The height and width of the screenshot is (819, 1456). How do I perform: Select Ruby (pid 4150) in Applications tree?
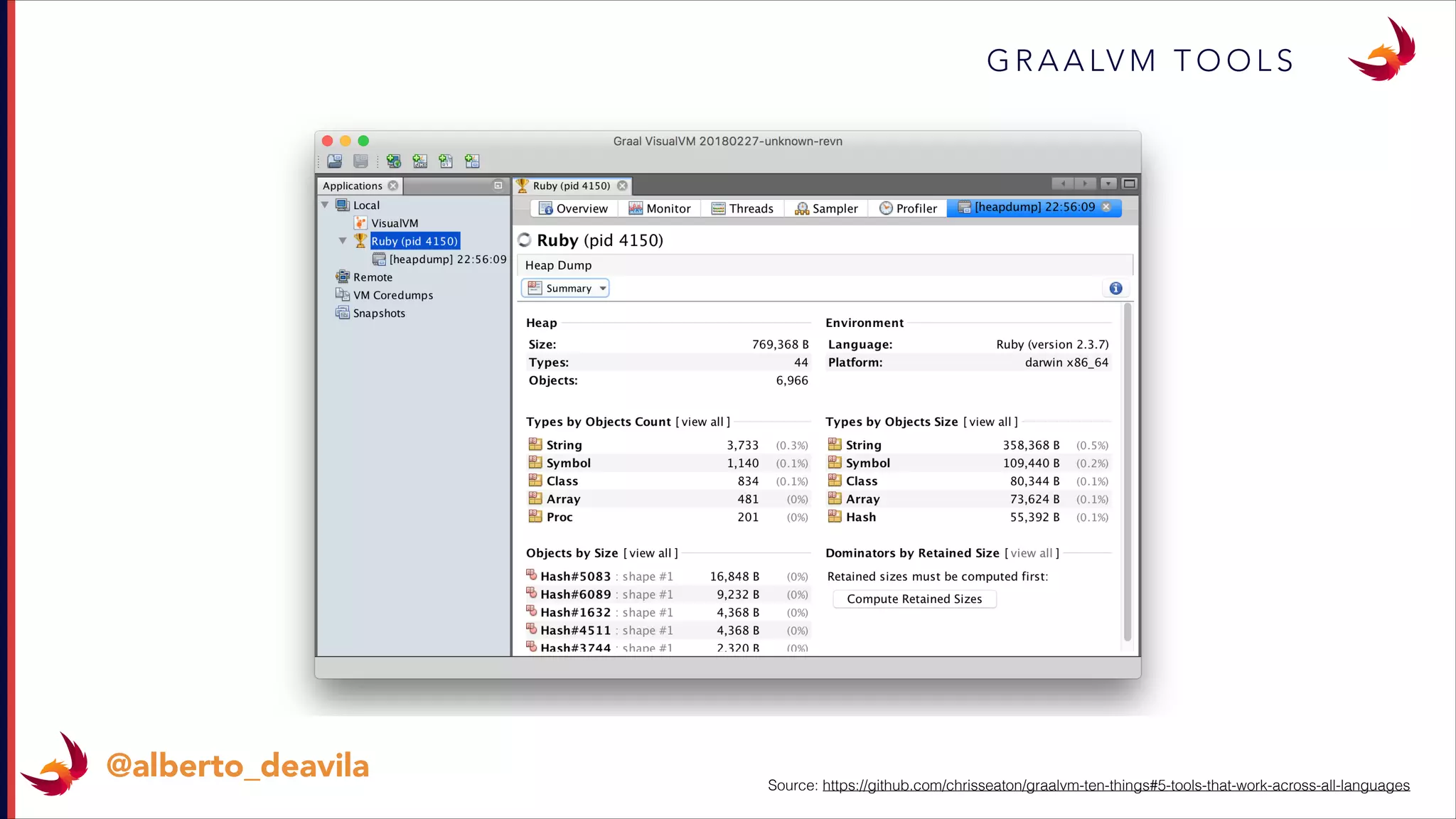point(414,241)
